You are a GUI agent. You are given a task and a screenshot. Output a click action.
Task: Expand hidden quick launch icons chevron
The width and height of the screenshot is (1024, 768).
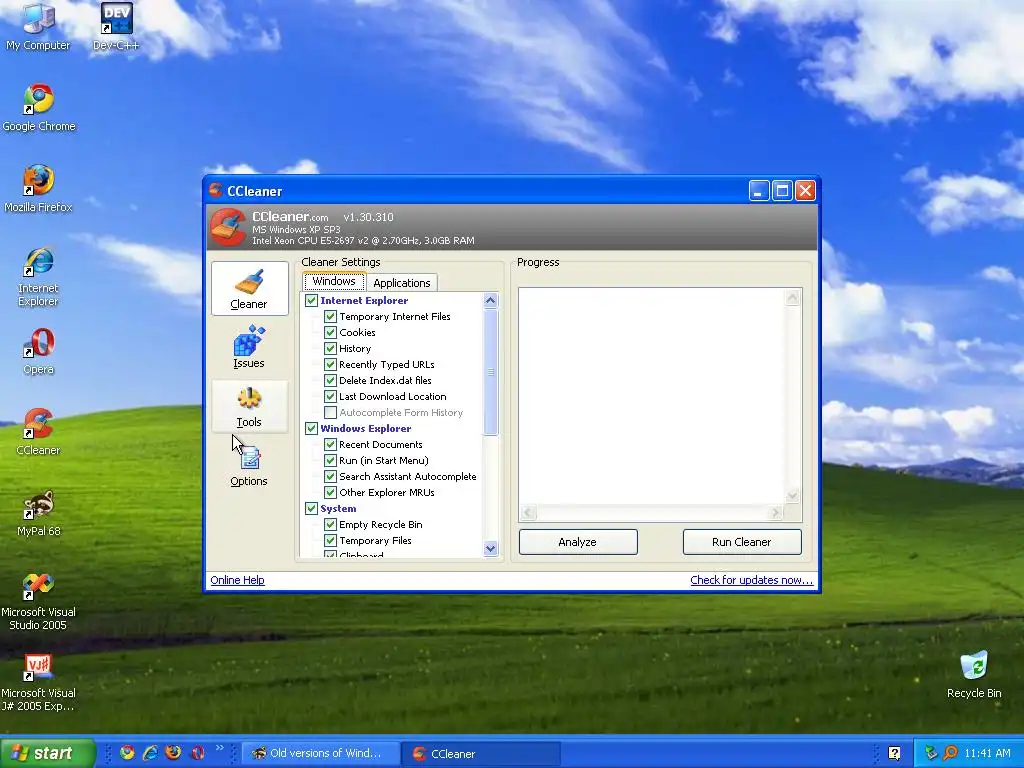point(219,748)
